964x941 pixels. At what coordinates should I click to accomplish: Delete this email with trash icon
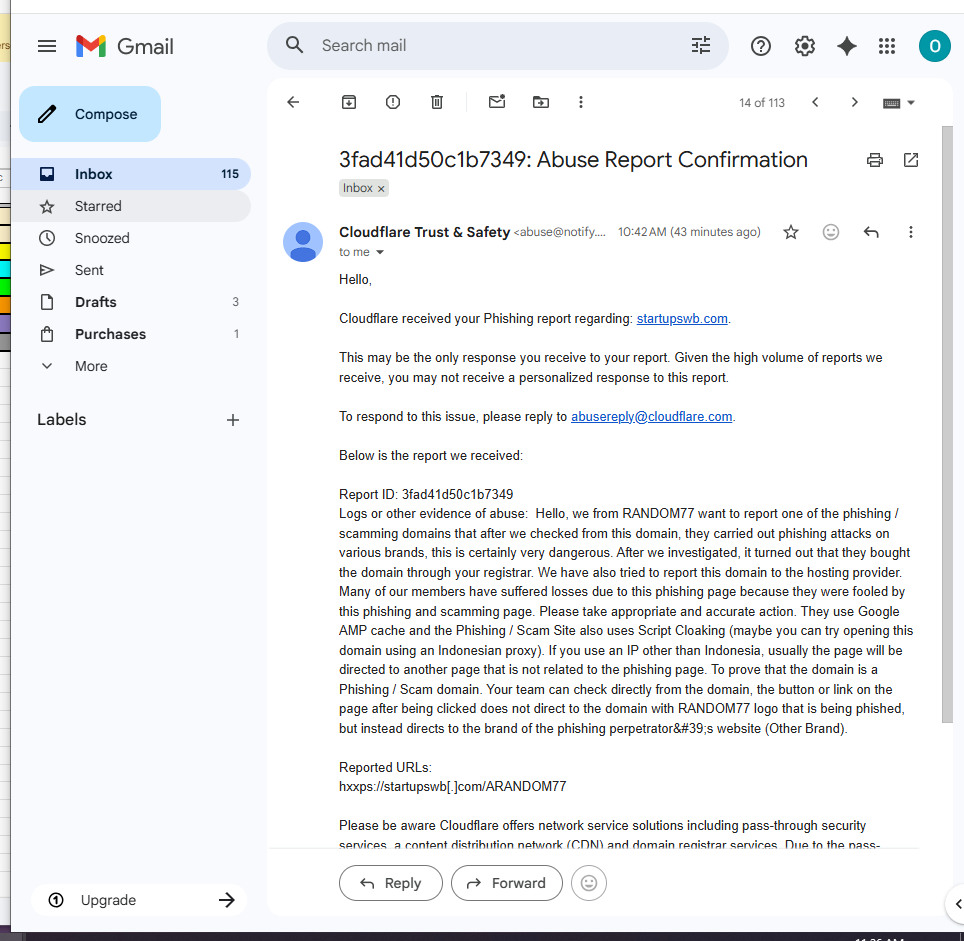437,102
